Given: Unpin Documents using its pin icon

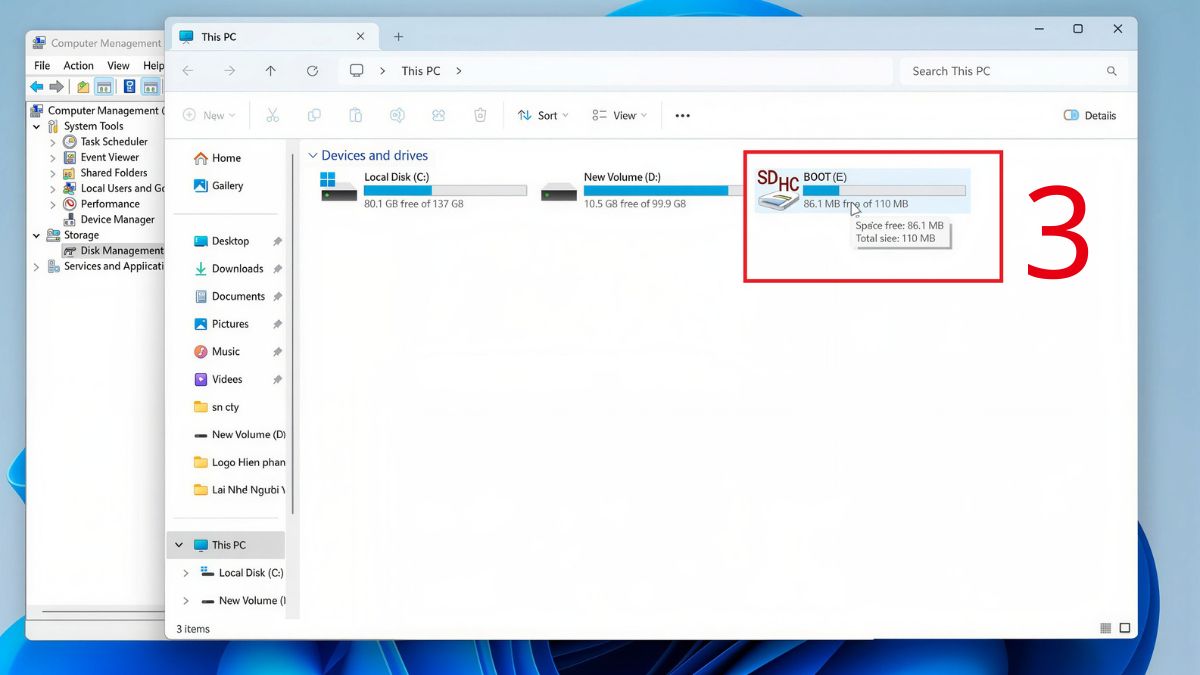Looking at the screenshot, I should (x=277, y=297).
